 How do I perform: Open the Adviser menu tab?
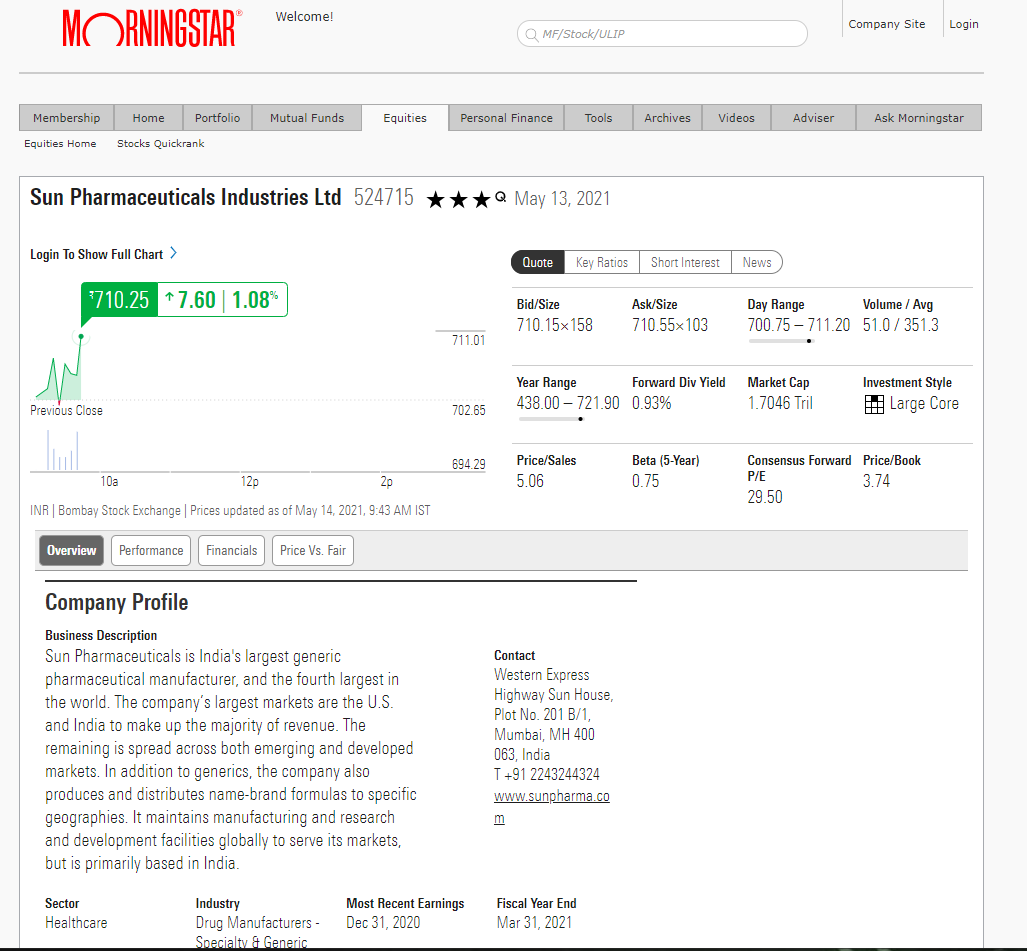[813, 118]
